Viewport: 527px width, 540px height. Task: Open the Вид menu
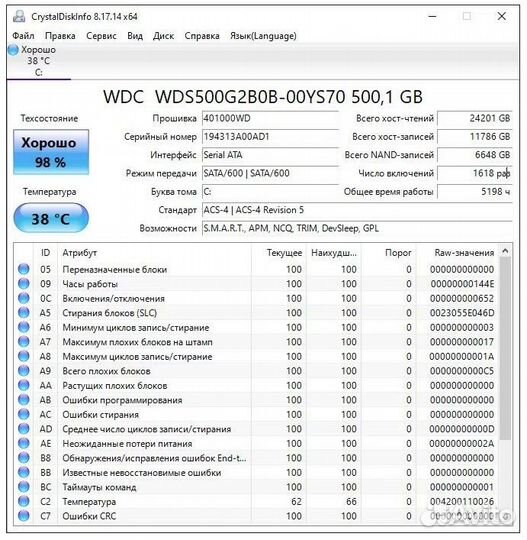coord(135,36)
